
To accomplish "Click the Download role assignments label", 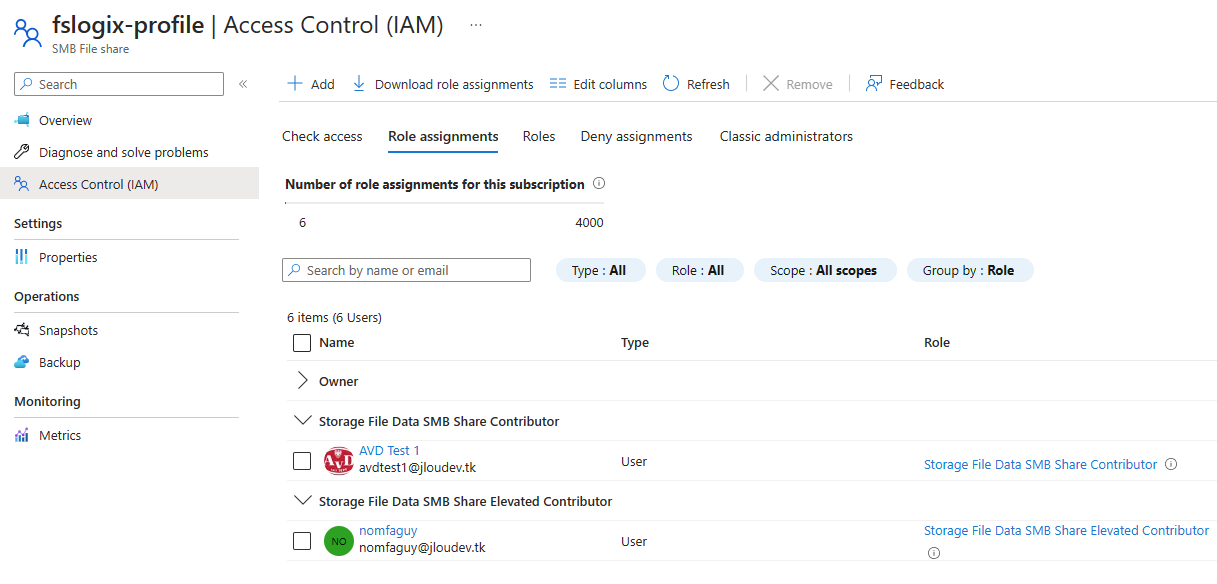I will pyautogui.click(x=454, y=84).
